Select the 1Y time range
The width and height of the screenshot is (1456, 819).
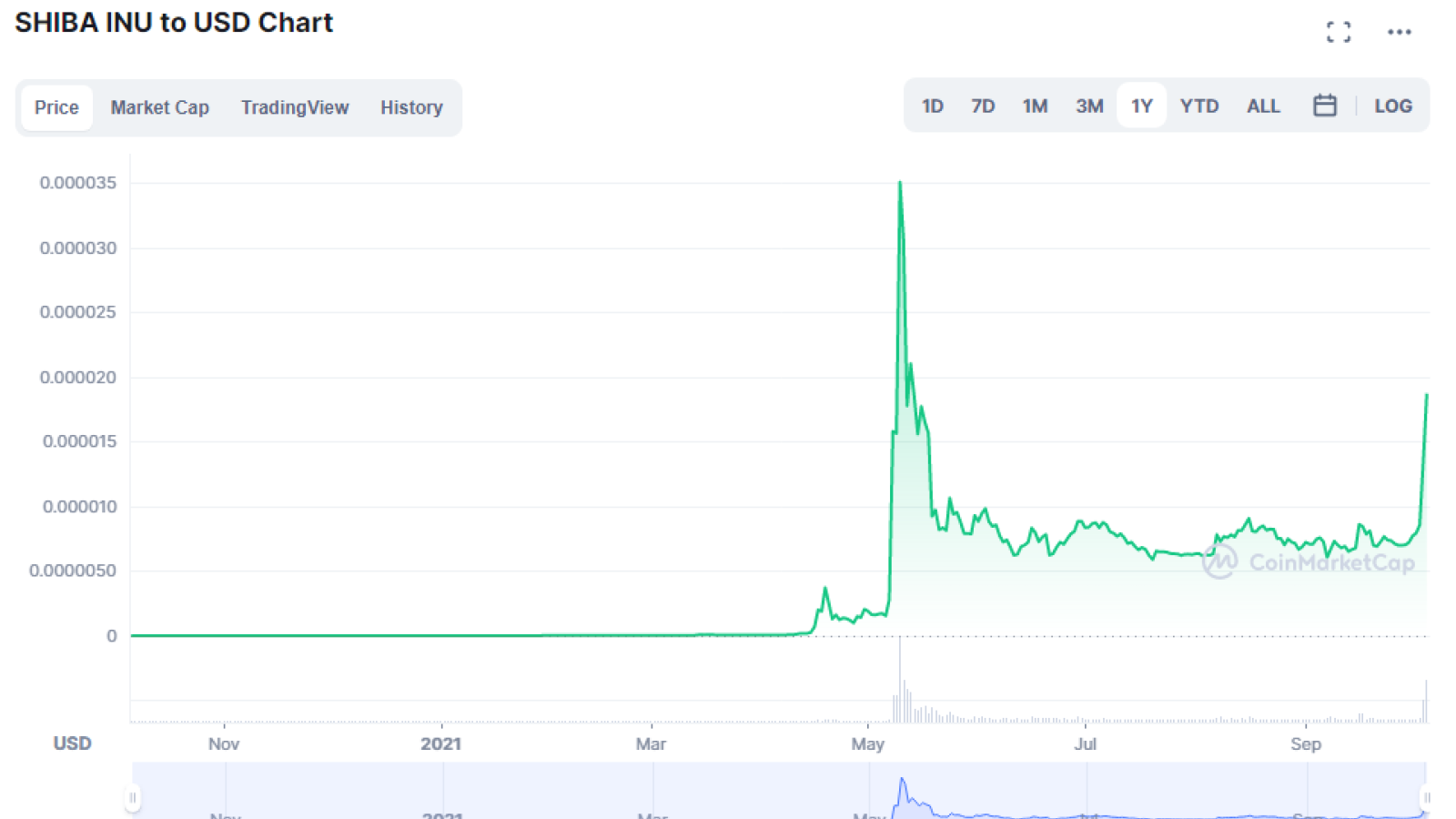[x=1142, y=106]
